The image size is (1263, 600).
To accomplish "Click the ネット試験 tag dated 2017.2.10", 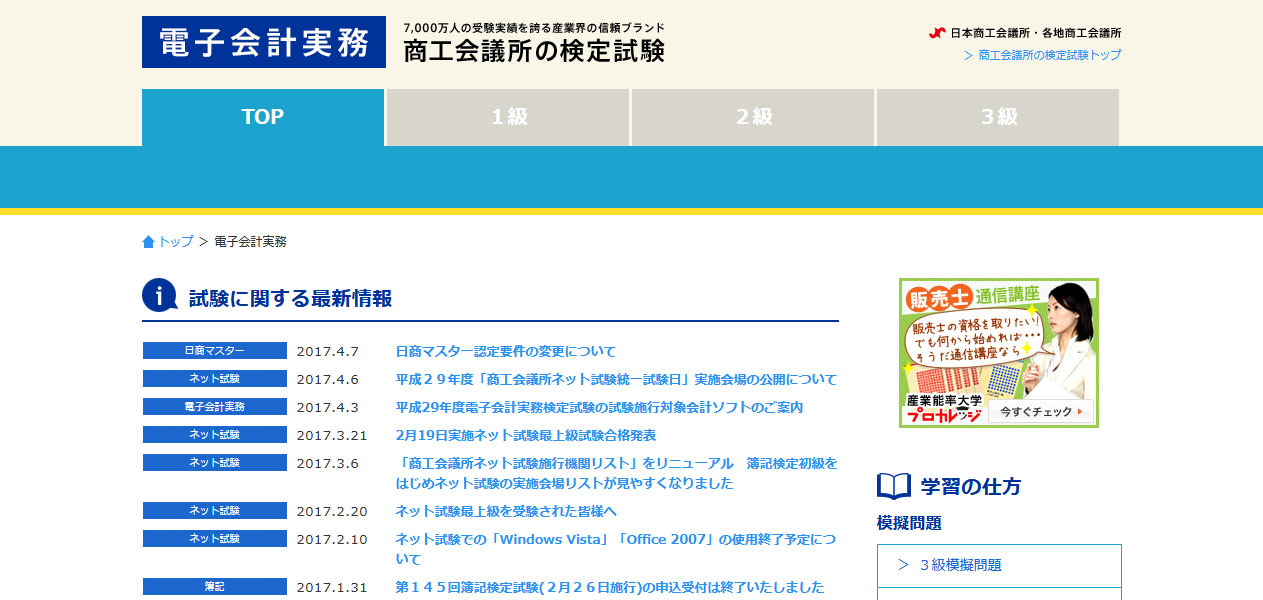I will click(215, 539).
